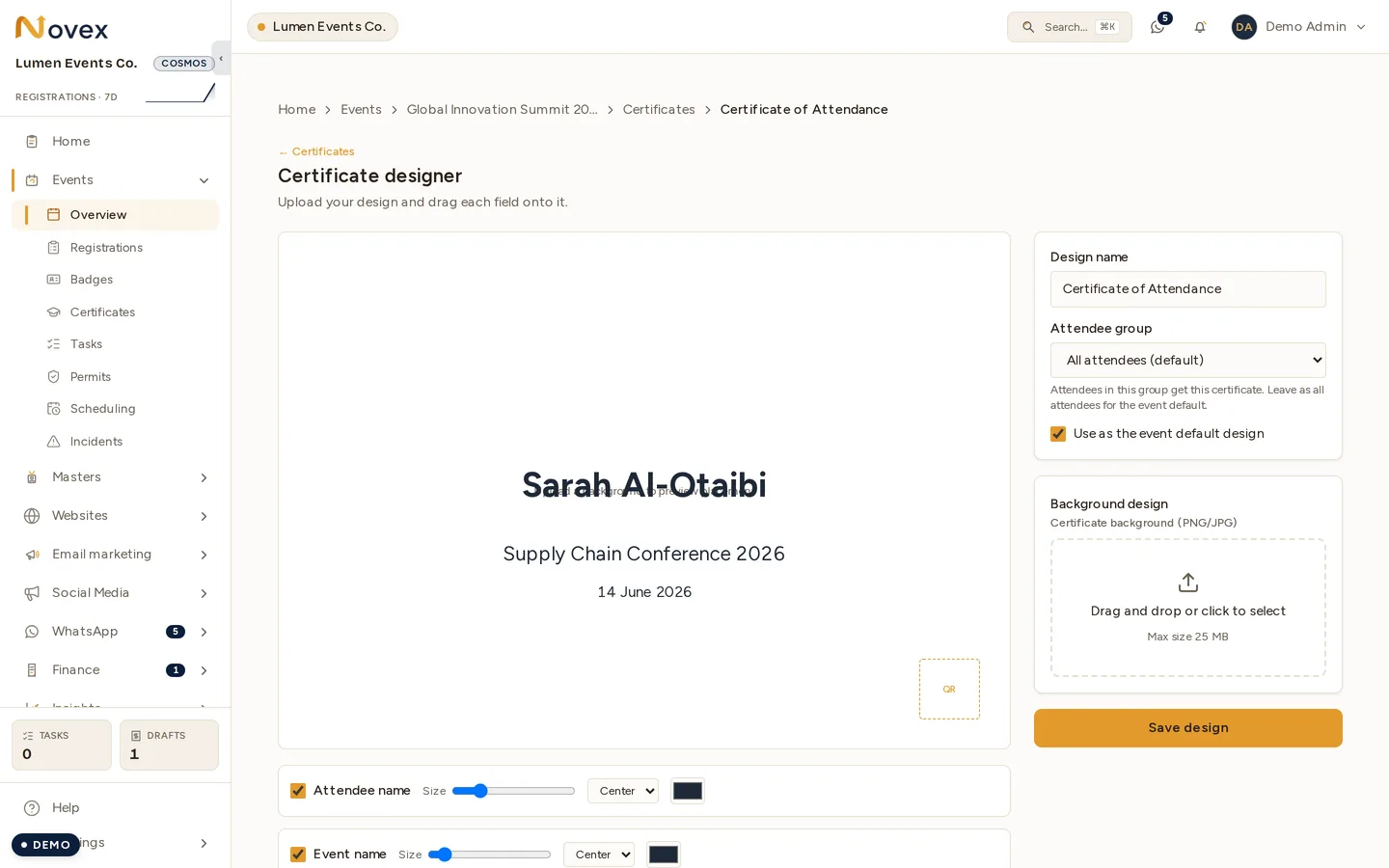1389x868 pixels.
Task: Click the Certificates breadcrumb link
Action: coord(659,110)
